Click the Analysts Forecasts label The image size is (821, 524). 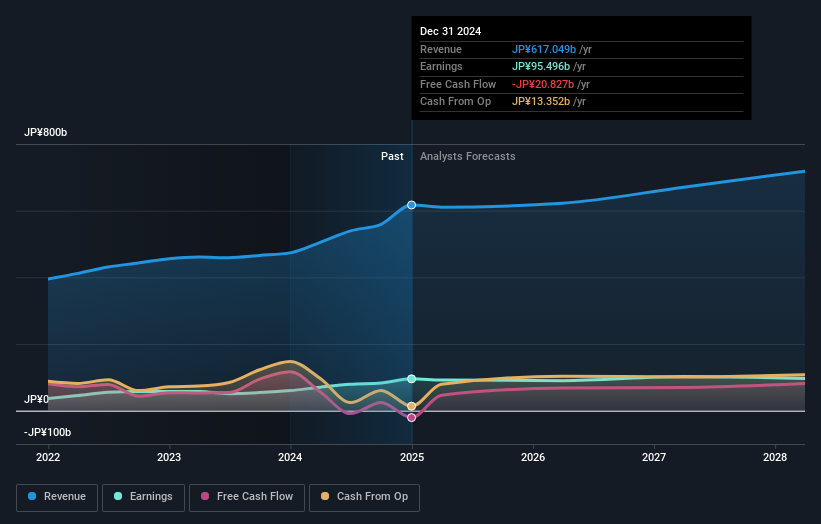[x=468, y=157]
